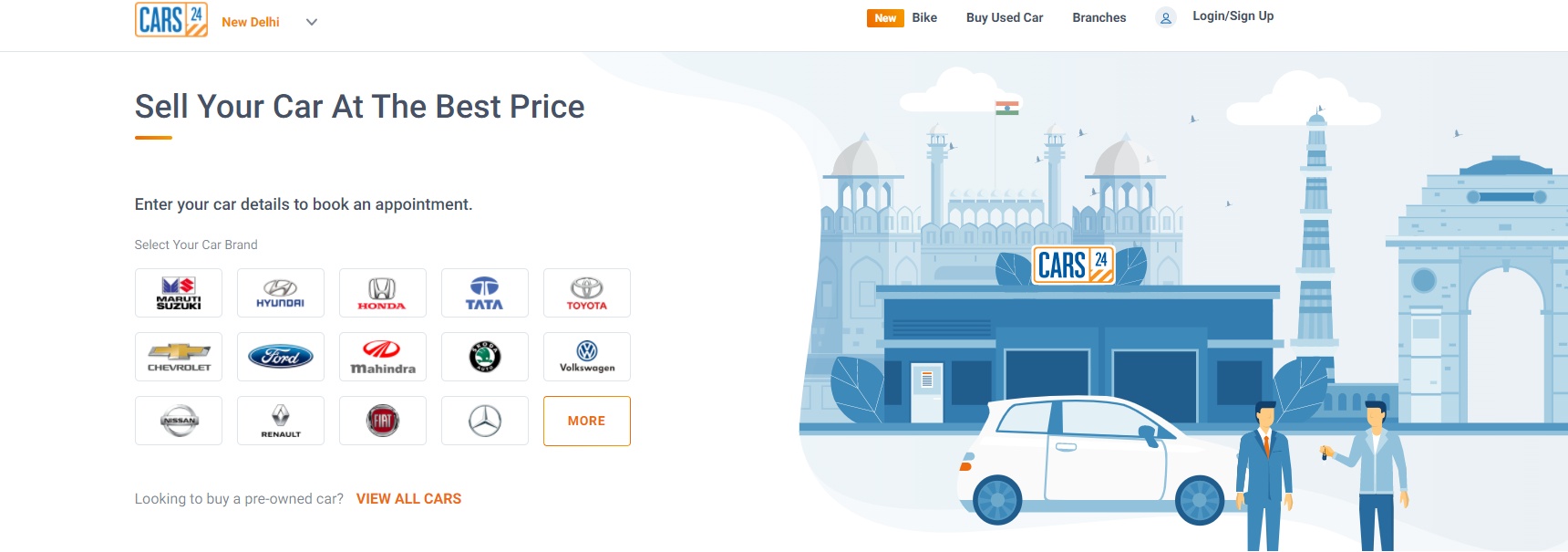Image resolution: width=1568 pixels, height=552 pixels.
Task: Click the CARS24 logo in header
Action: (171, 19)
